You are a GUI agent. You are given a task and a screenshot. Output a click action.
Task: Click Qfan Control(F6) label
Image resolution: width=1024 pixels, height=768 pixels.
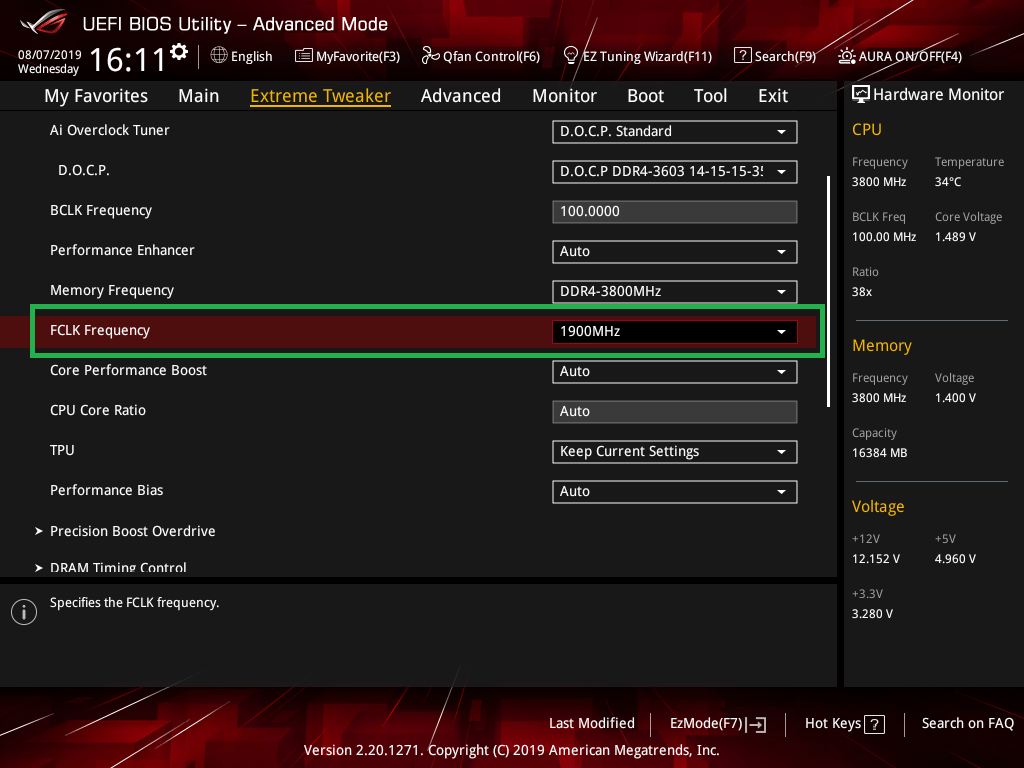[491, 56]
